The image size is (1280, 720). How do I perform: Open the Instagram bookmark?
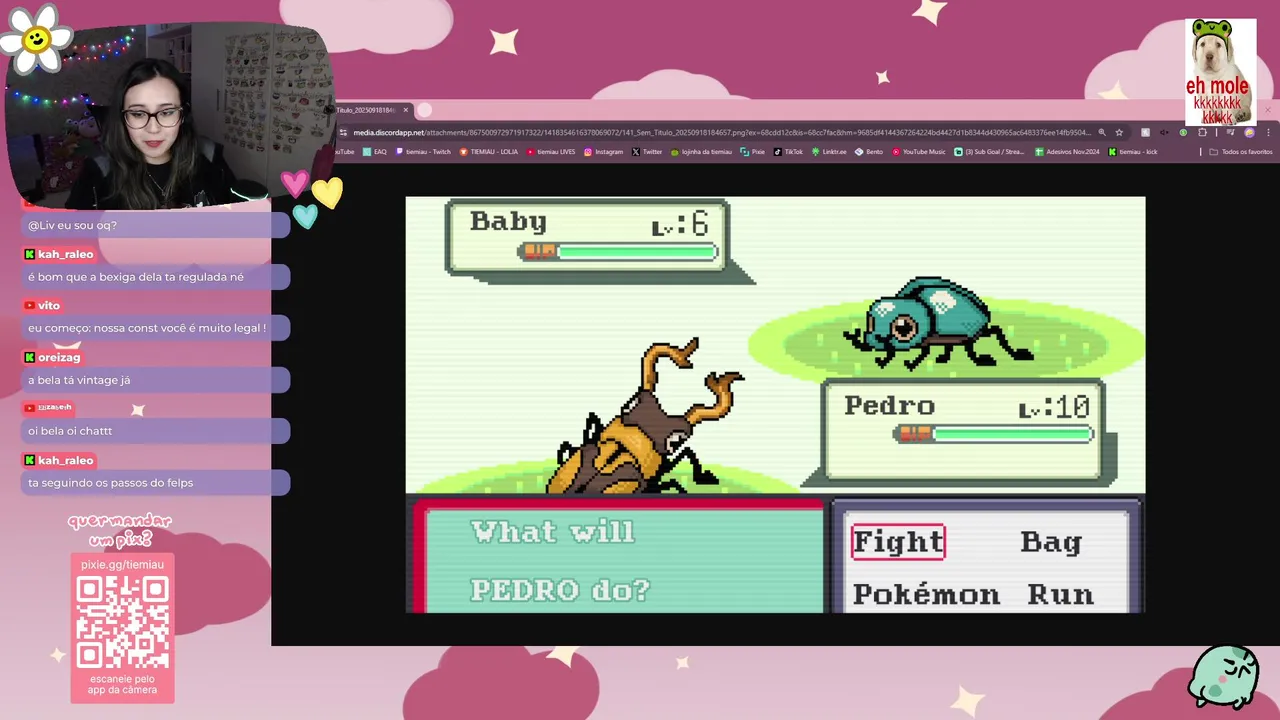coord(603,152)
